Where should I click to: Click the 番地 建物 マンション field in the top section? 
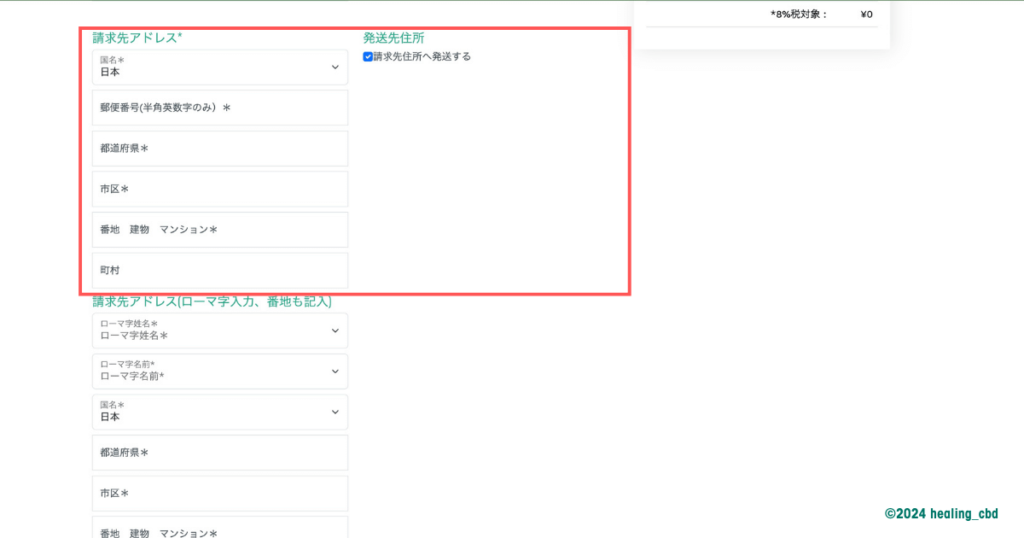220,229
